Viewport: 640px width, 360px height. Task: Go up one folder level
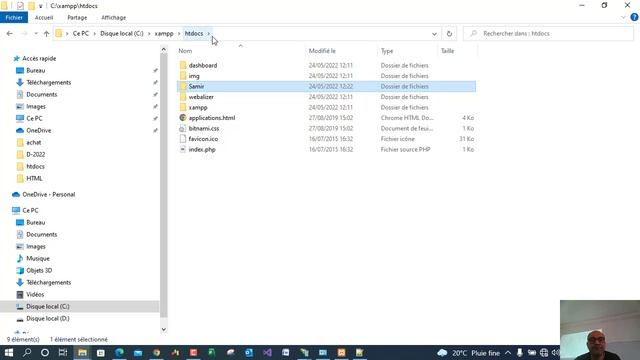coord(47,33)
